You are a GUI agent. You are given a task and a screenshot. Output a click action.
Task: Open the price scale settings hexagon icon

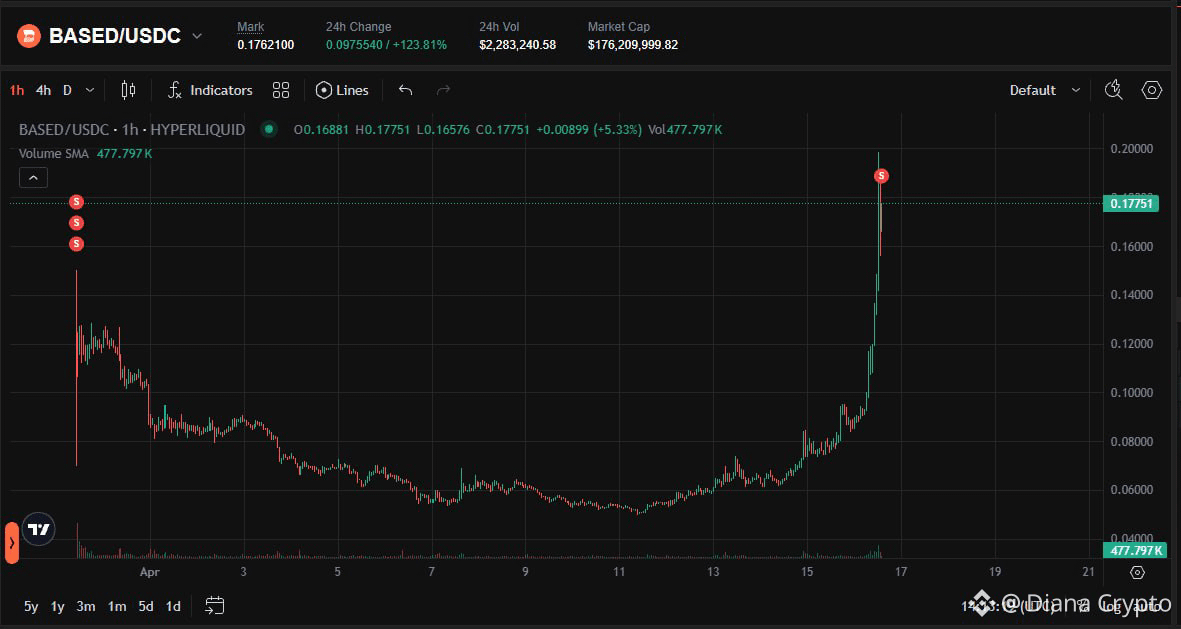click(1137, 573)
